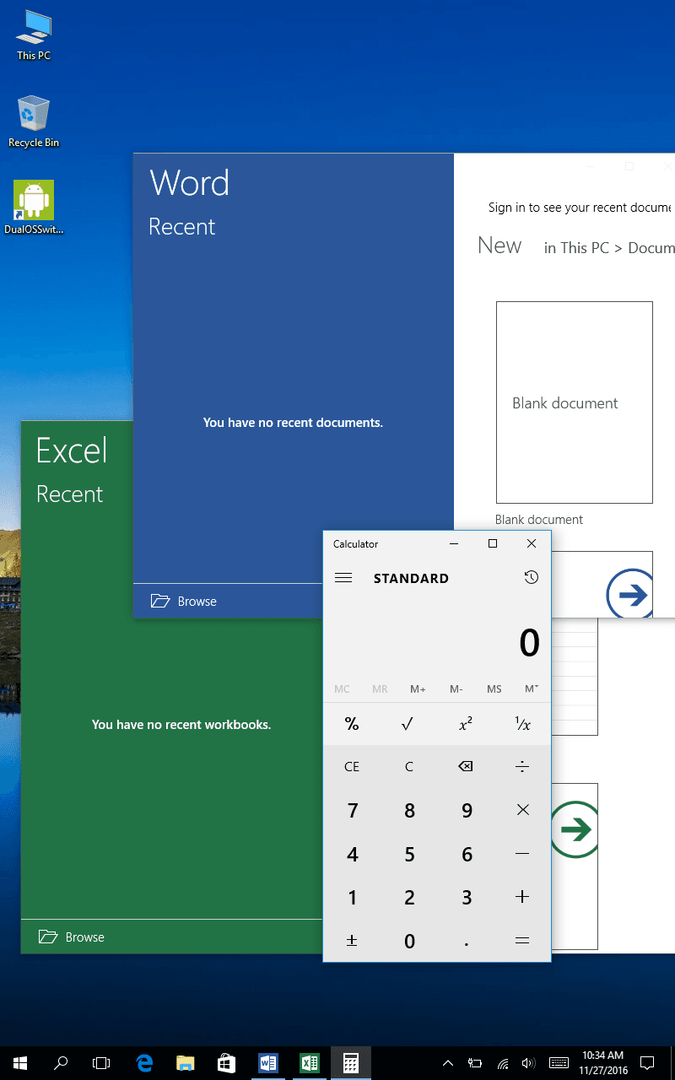Image resolution: width=675 pixels, height=1080 pixels.
Task: Click the plus/minus sign key
Action: (352, 940)
